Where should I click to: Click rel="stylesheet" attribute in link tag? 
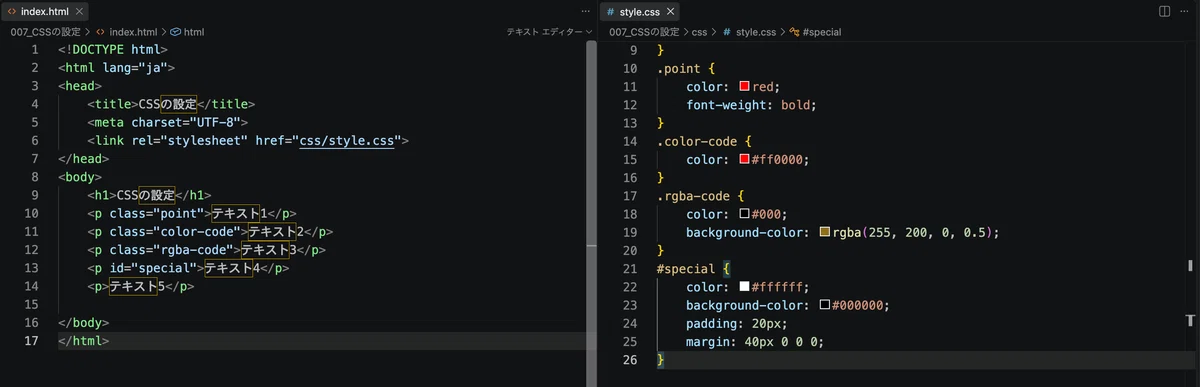point(190,141)
